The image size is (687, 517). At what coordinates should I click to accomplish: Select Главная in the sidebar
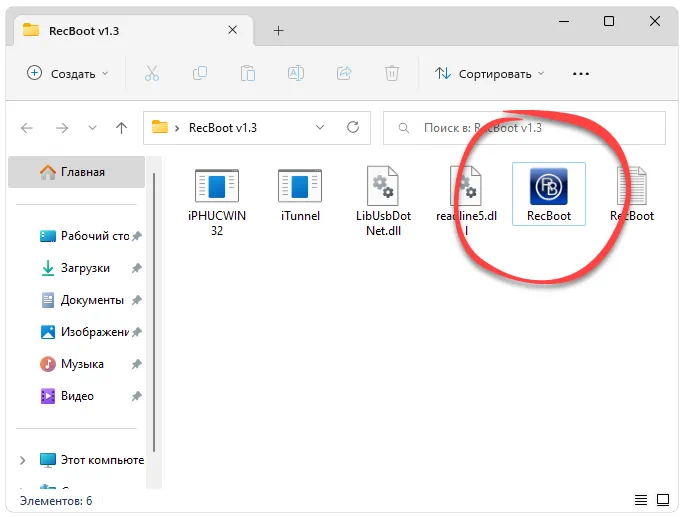click(x=77, y=172)
